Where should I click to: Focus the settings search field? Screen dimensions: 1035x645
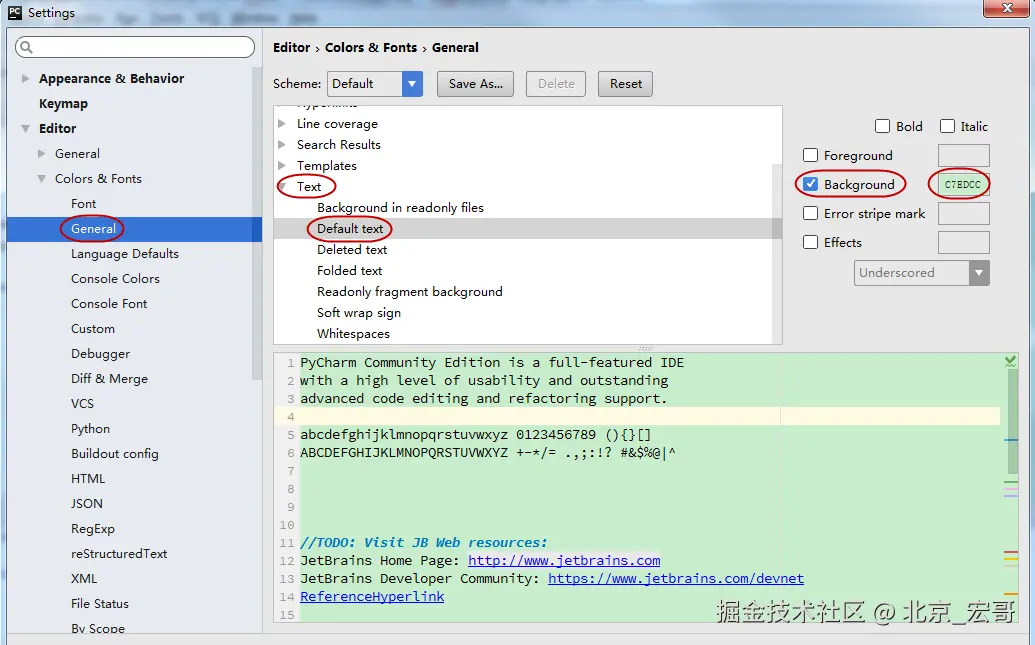coord(135,47)
